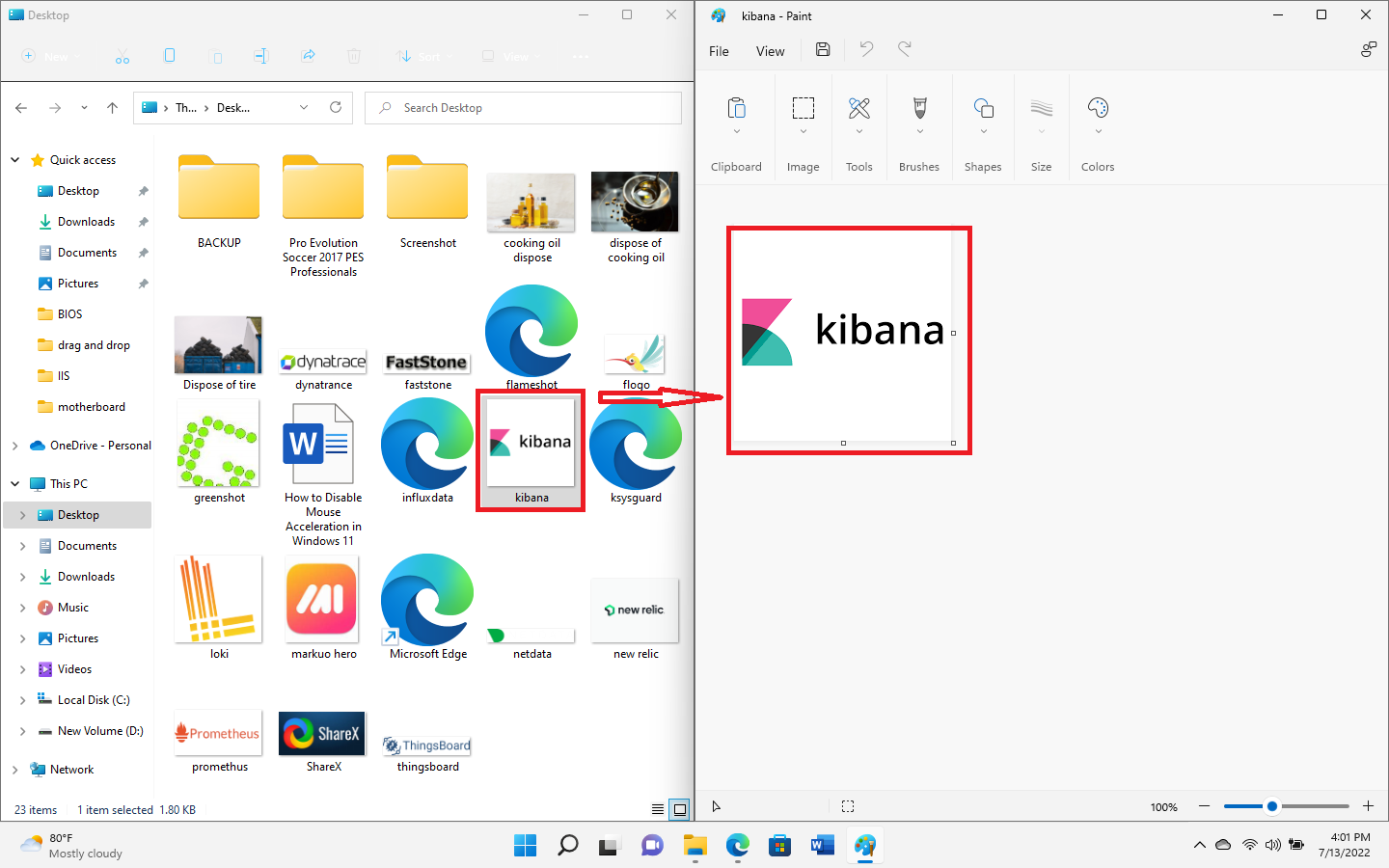
Task: Go up one folder level in Explorer
Action: [112, 107]
